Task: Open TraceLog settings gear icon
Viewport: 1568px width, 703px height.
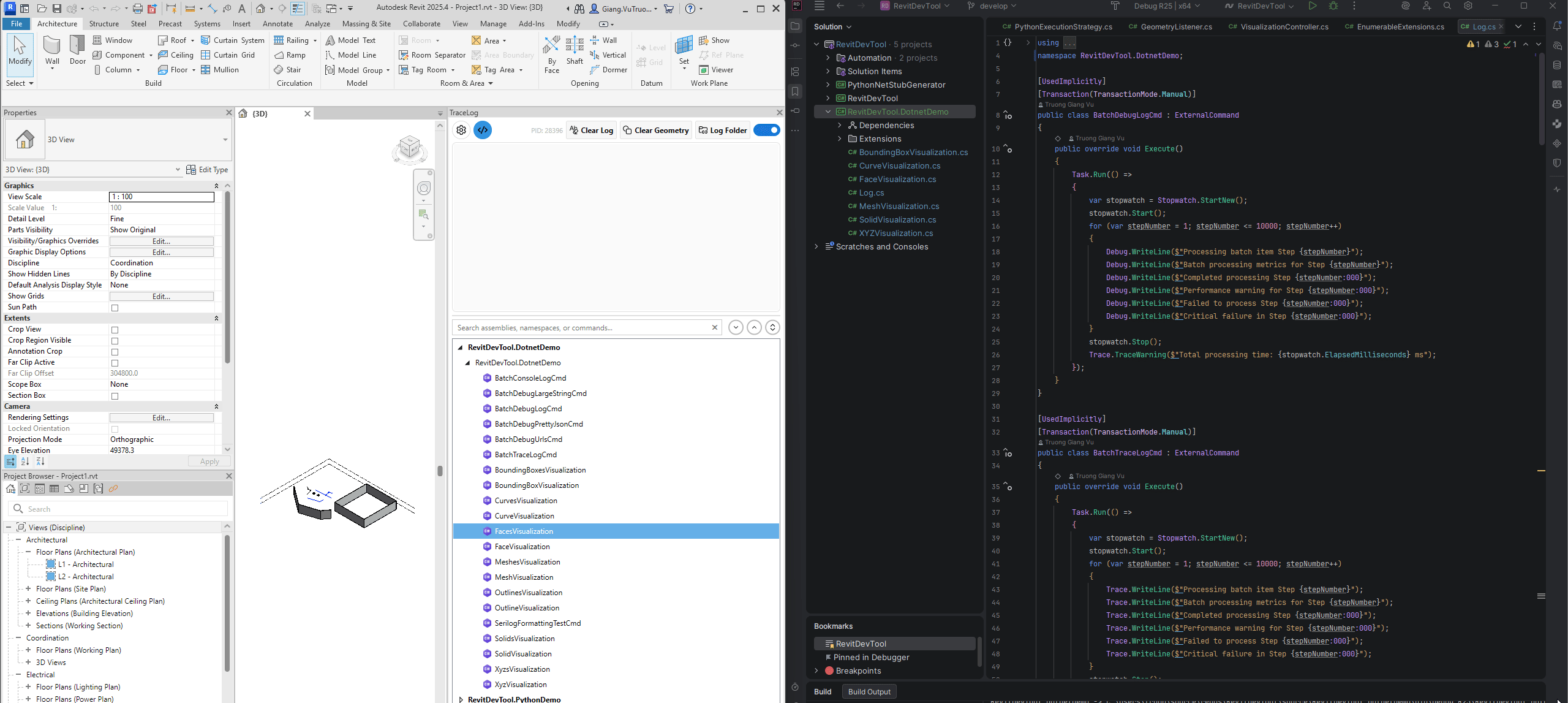Action: (461, 130)
